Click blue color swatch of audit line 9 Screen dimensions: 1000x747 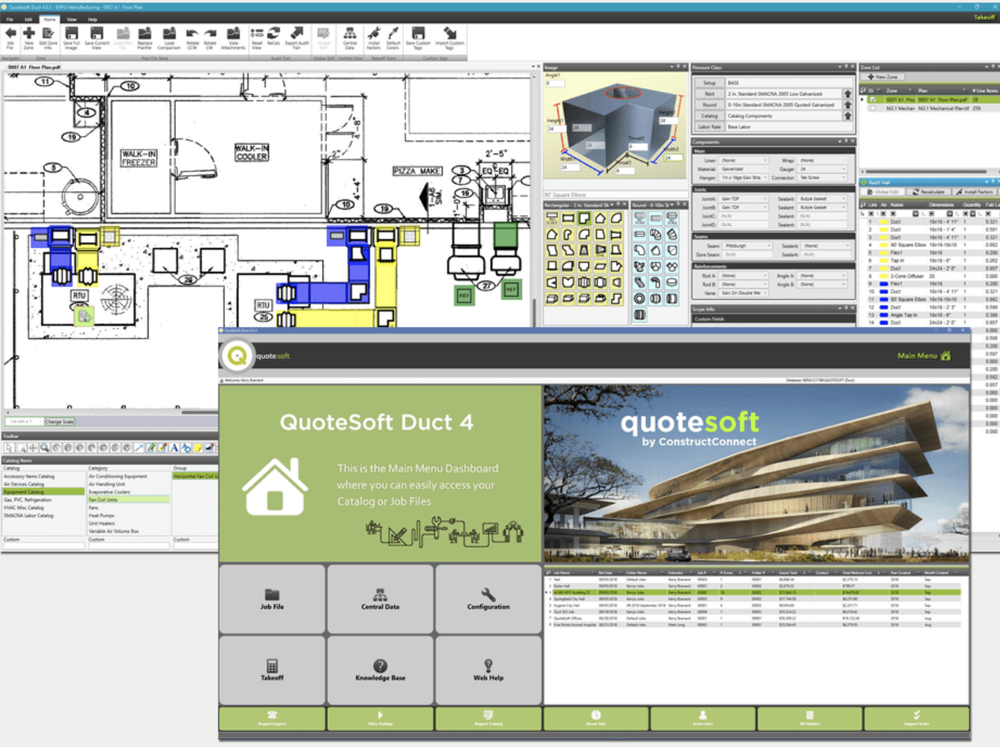[884, 283]
